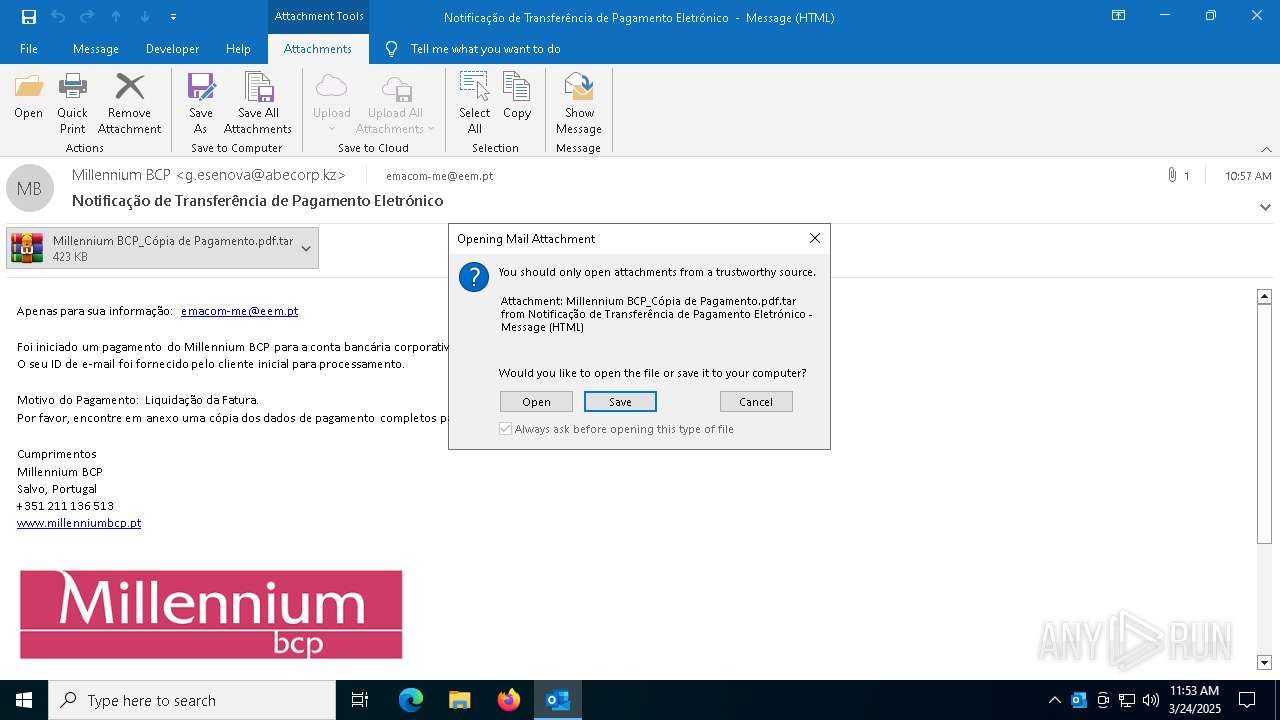This screenshot has height=720, width=1280.
Task: Click the volume speaker tray icon
Action: coord(1151,700)
